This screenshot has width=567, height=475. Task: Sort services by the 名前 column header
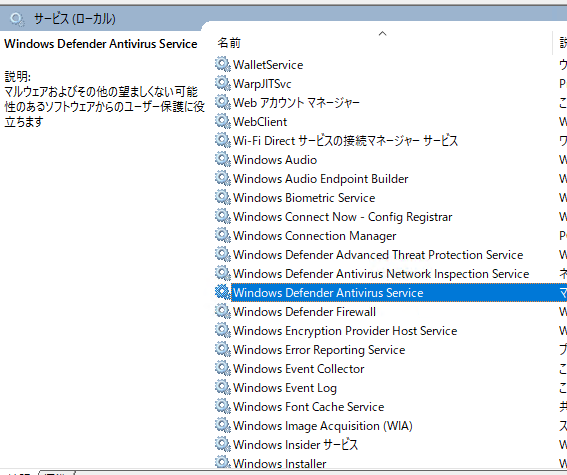(229, 43)
